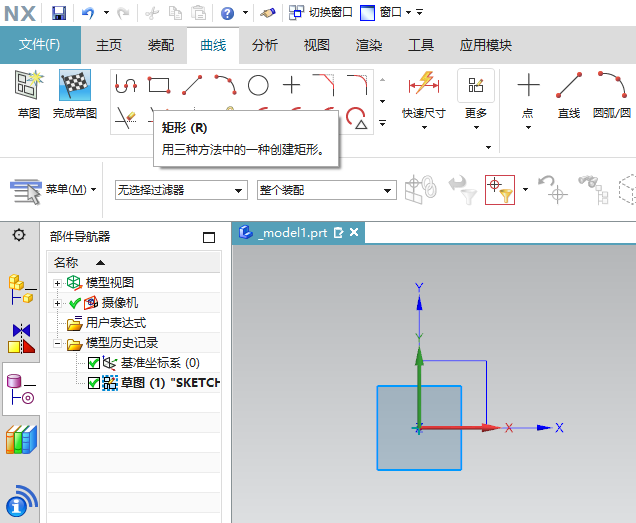Click the touch mode eraser icon
The height and width of the screenshot is (523, 636).
[x=268, y=13]
